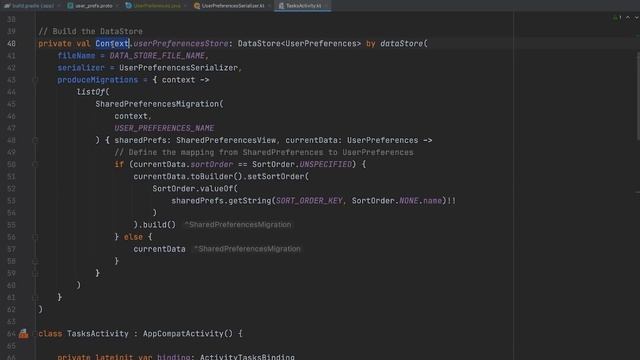Image resolution: width=640 pixels, height=360 pixels.
Task: Click the Java class icon on UserPreferences.java tab
Action: tap(129, 6)
